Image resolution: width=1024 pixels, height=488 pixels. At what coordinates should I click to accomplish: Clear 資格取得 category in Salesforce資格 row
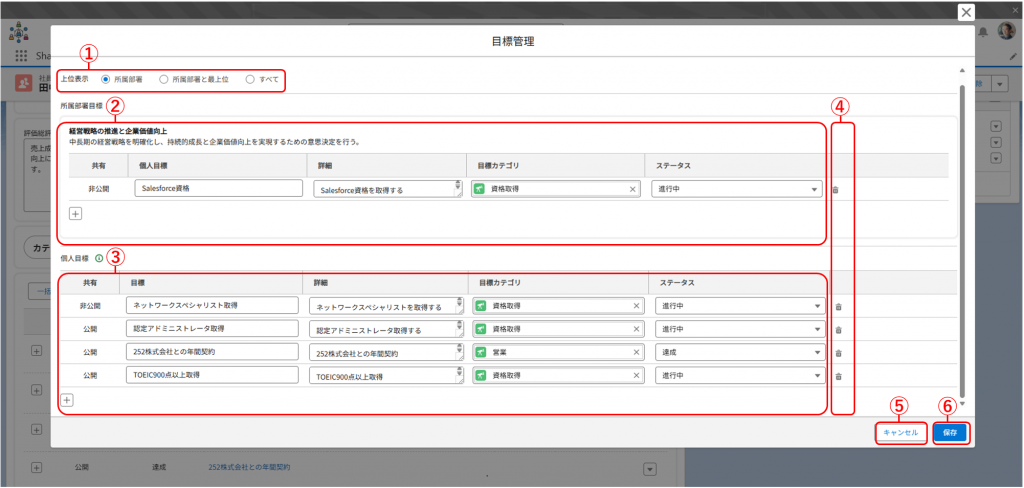click(633, 189)
